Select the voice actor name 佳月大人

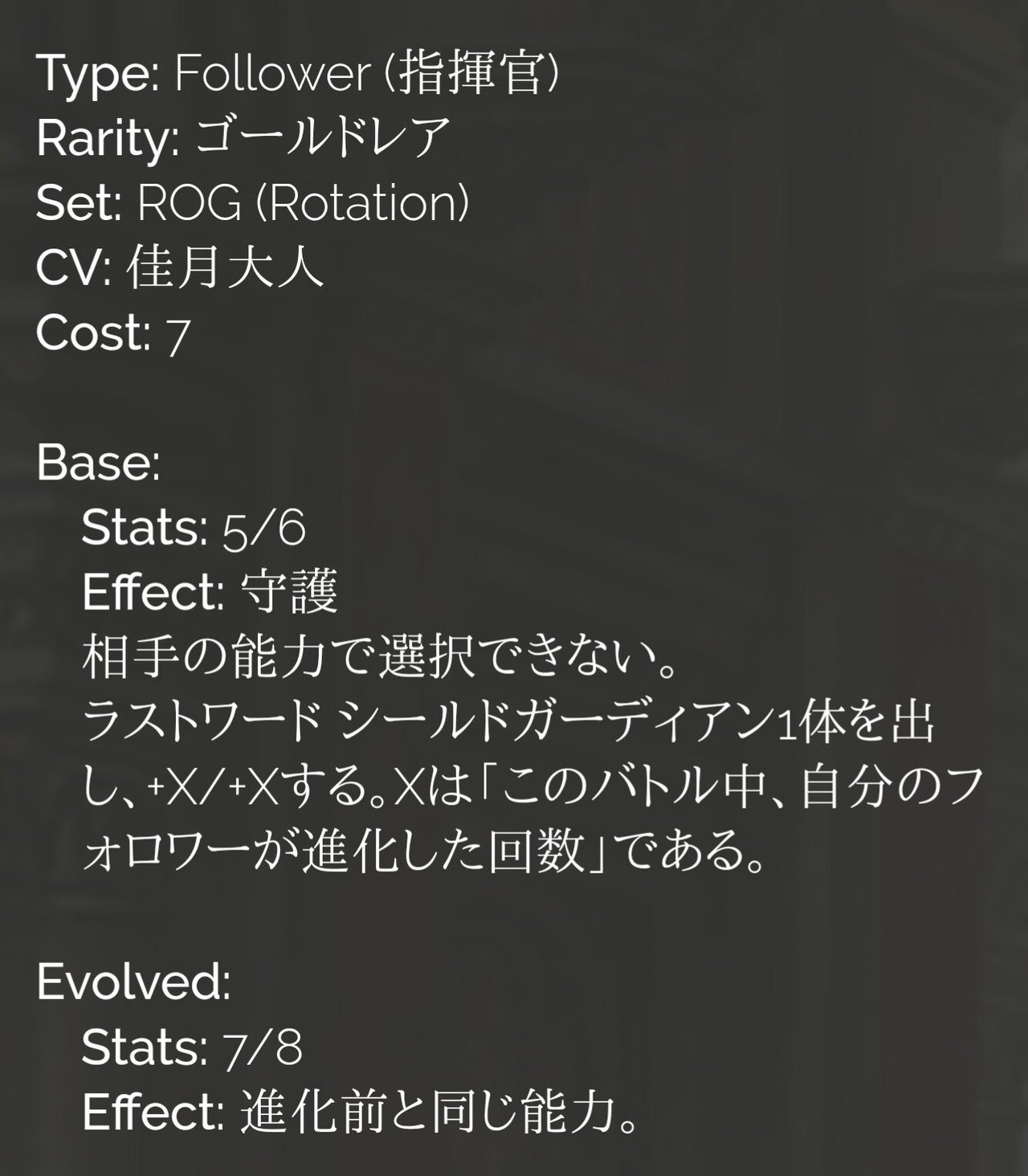coord(225,268)
